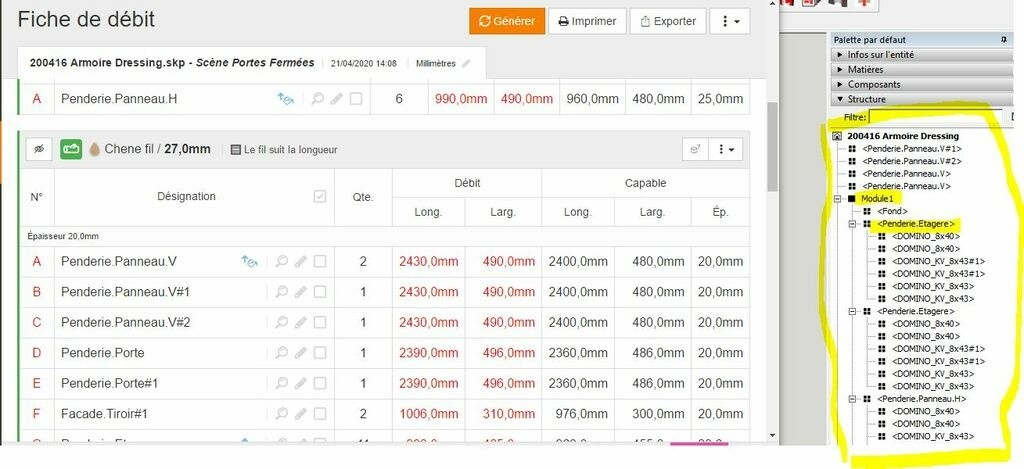
Task: Hide the Chene fil group with eye toggle
Action: tap(40, 149)
